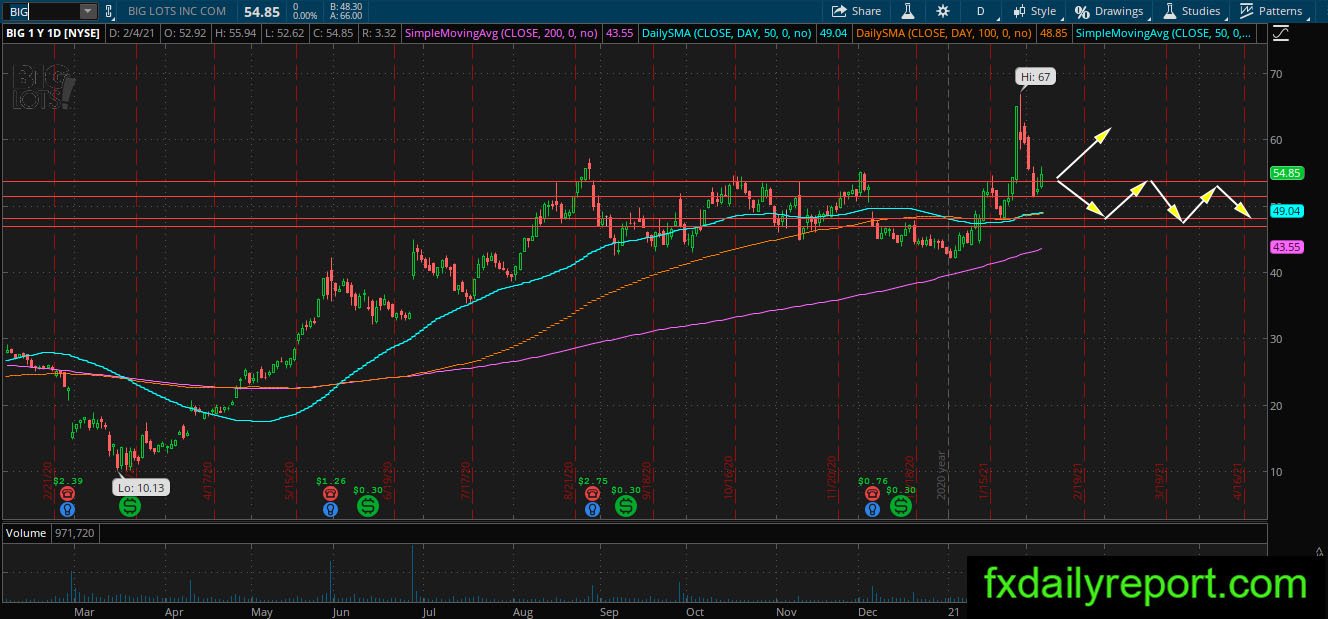Open the flask Edit Studies icon

908,11
